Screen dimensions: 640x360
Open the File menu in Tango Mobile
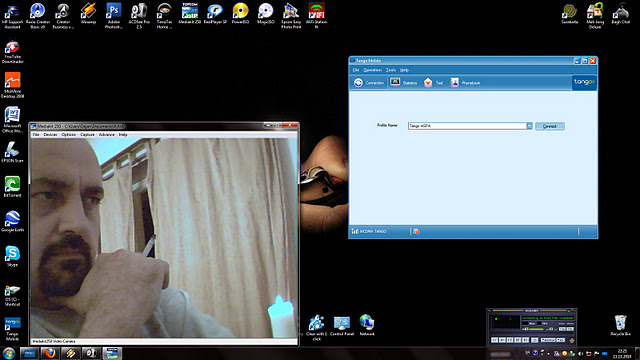pos(356,70)
